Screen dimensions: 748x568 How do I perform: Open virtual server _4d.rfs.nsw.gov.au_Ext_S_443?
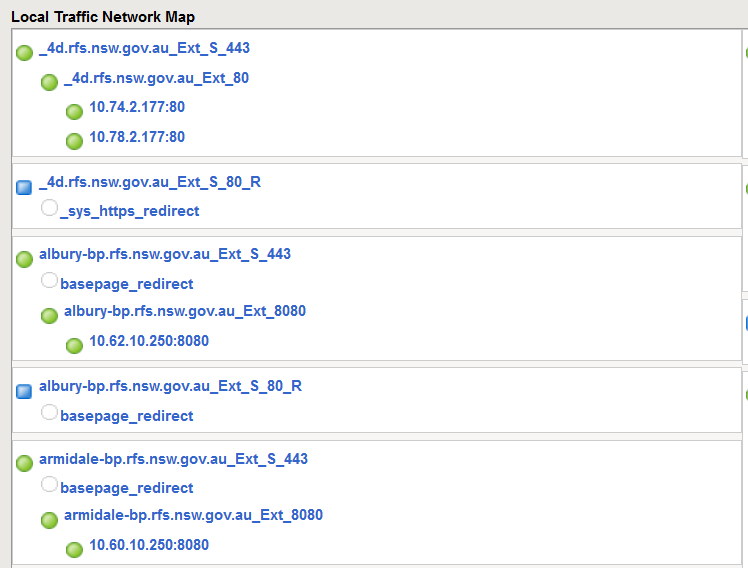click(144, 48)
